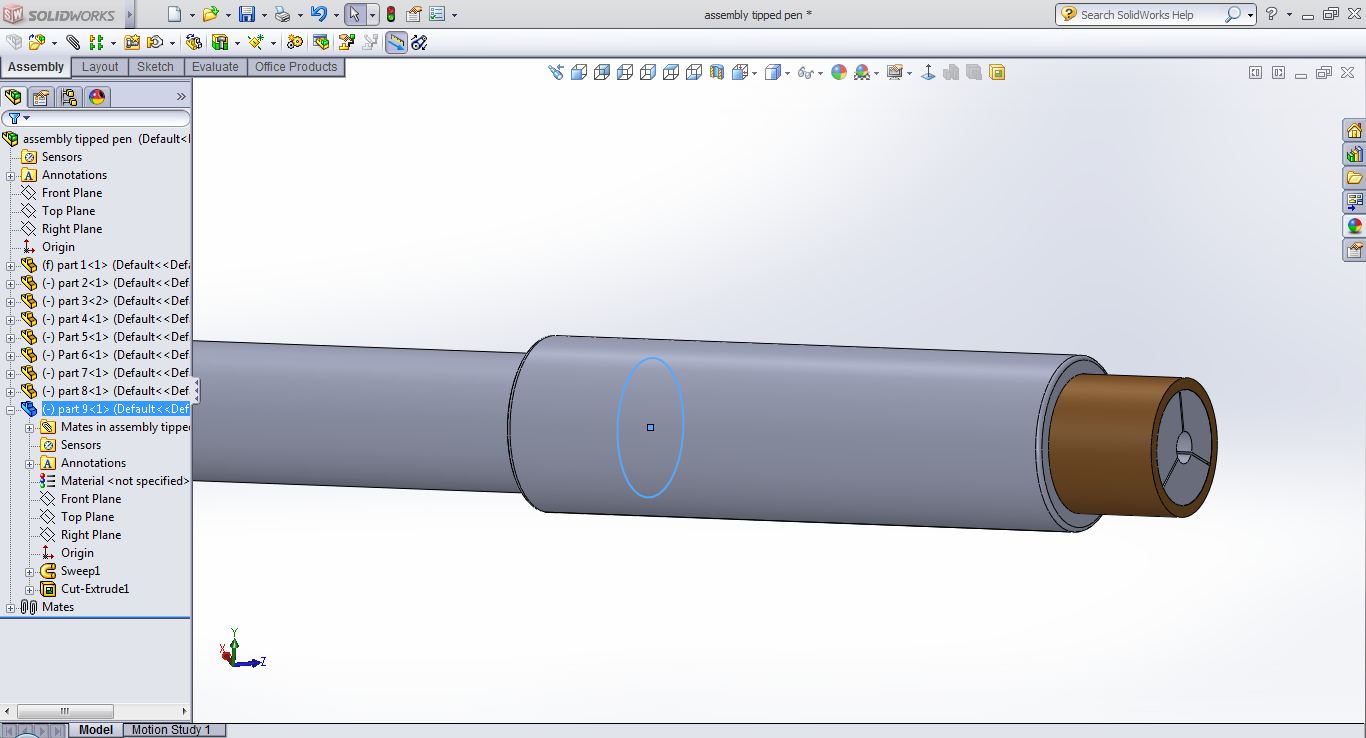Open File Explorer in the task pane
The width and height of the screenshot is (1366, 738).
[1354, 178]
